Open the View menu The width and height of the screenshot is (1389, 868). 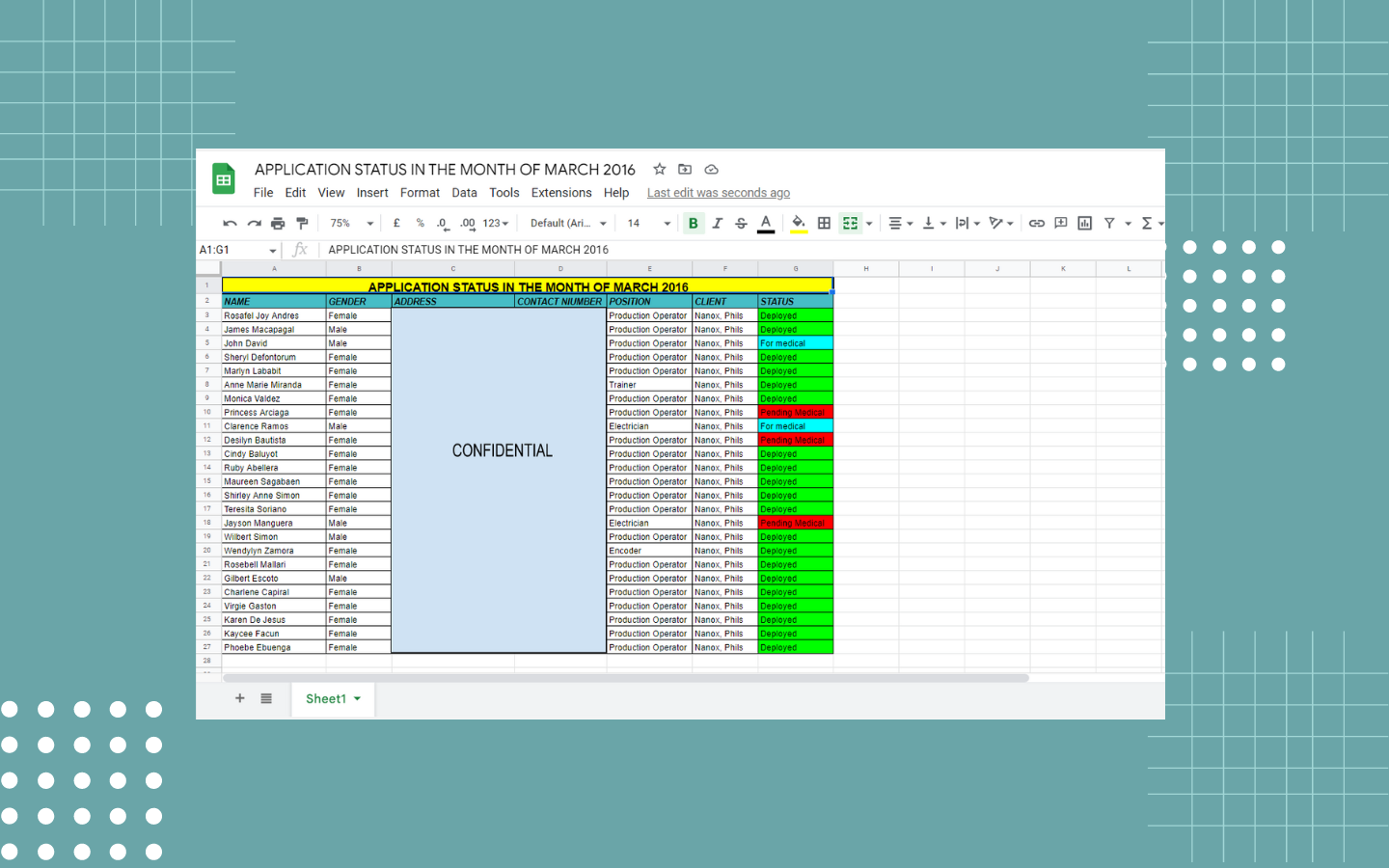pyautogui.click(x=331, y=193)
